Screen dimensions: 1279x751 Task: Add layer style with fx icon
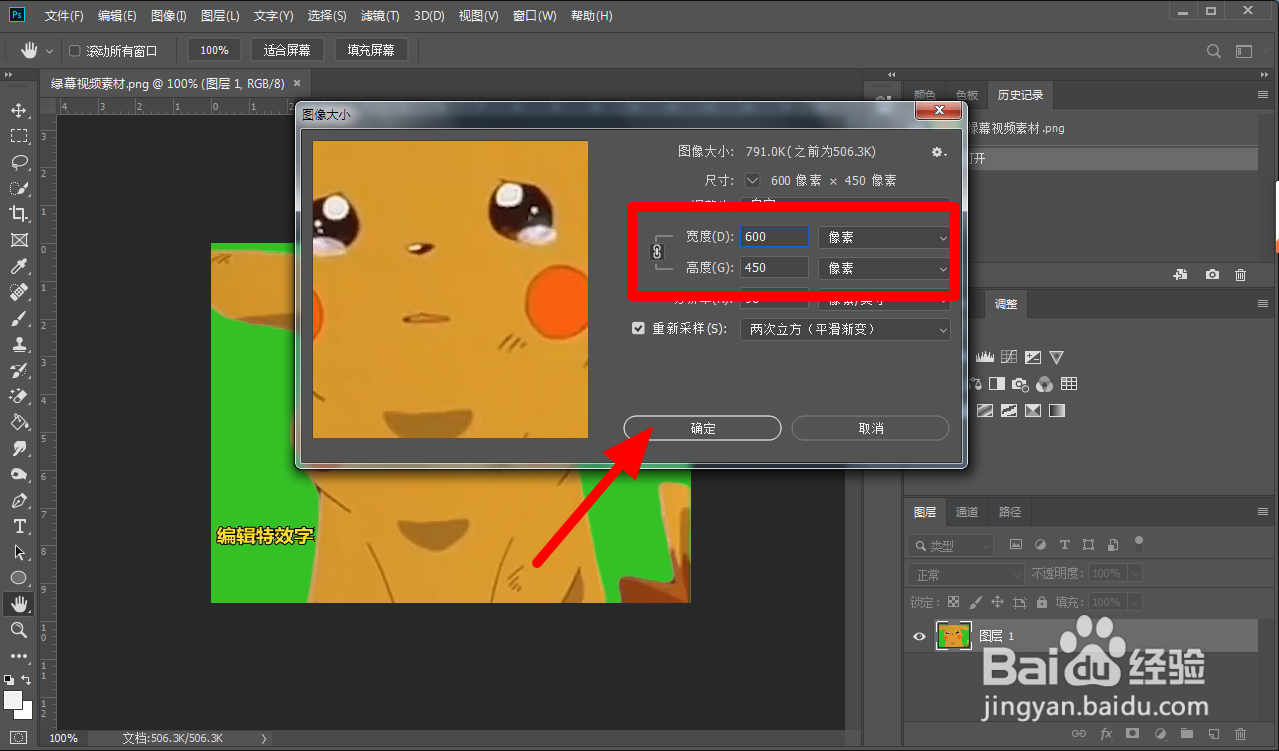(1106, 733)
